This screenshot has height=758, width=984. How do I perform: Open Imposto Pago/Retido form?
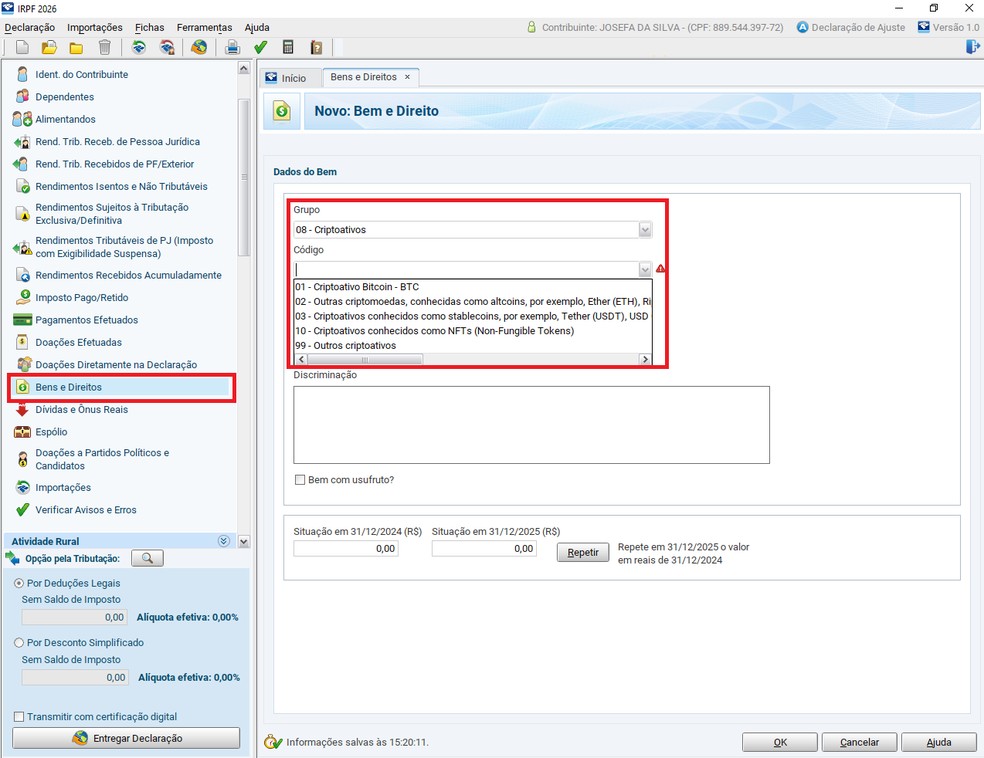click(82, 297)
